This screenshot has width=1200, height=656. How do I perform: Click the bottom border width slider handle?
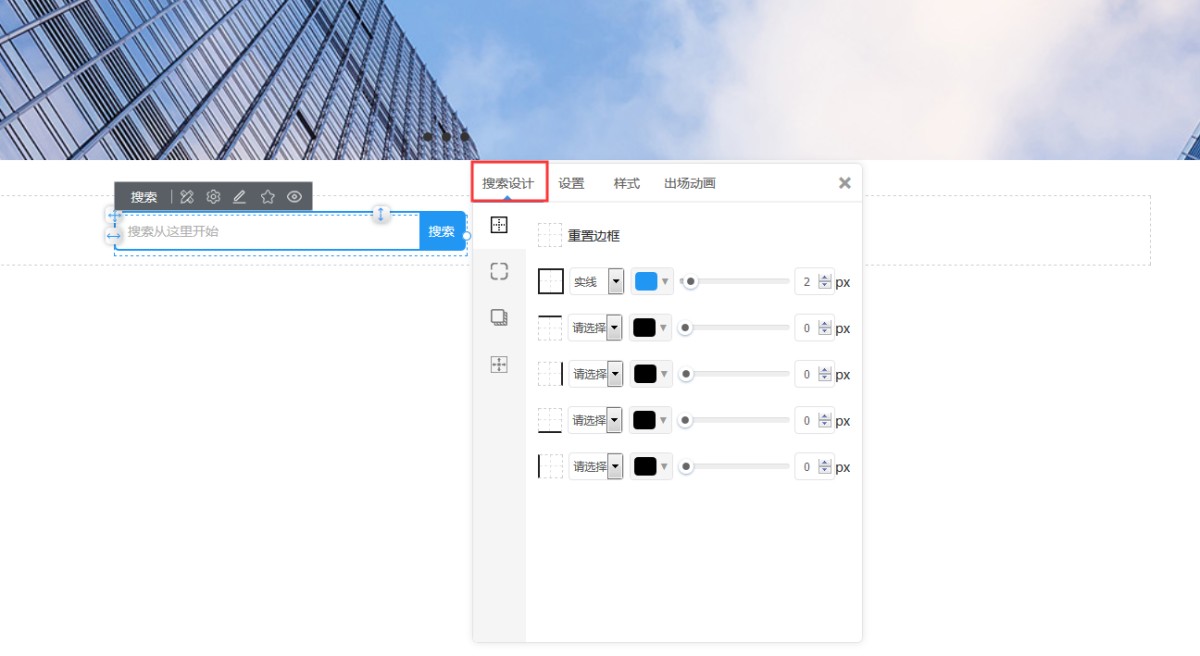[685, 420]
